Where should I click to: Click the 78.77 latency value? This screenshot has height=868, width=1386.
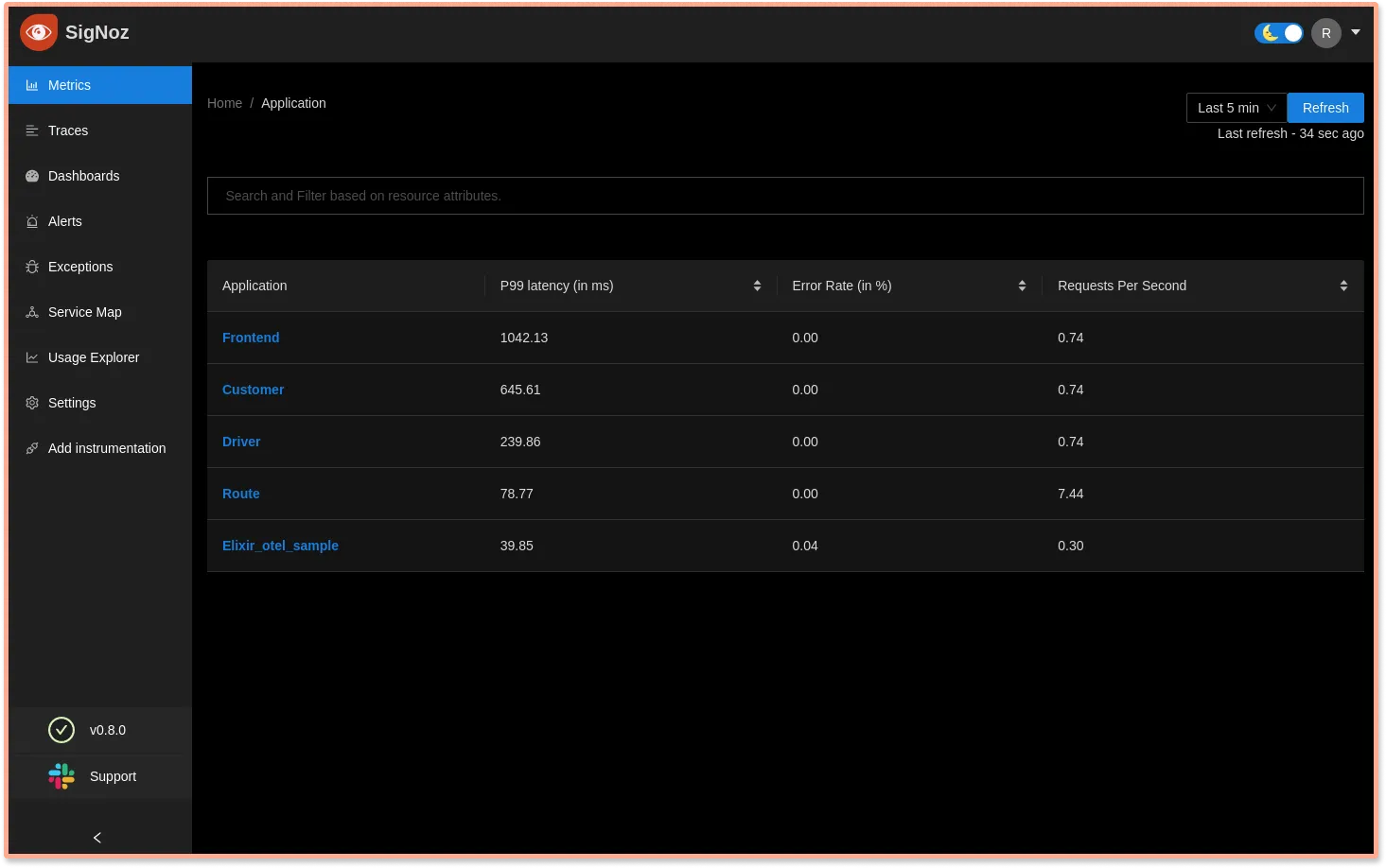tap(517, 494)
